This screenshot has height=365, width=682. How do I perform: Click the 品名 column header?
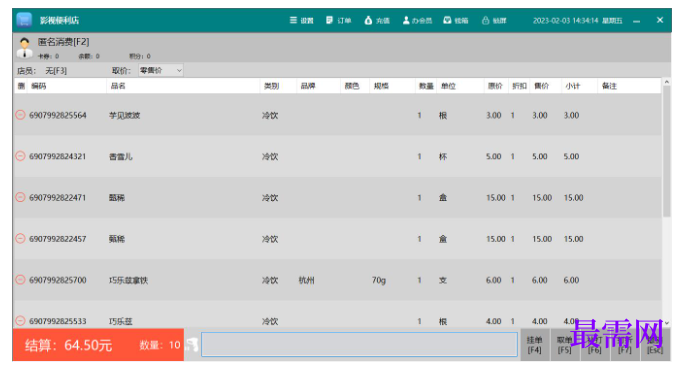pos(118,86)
